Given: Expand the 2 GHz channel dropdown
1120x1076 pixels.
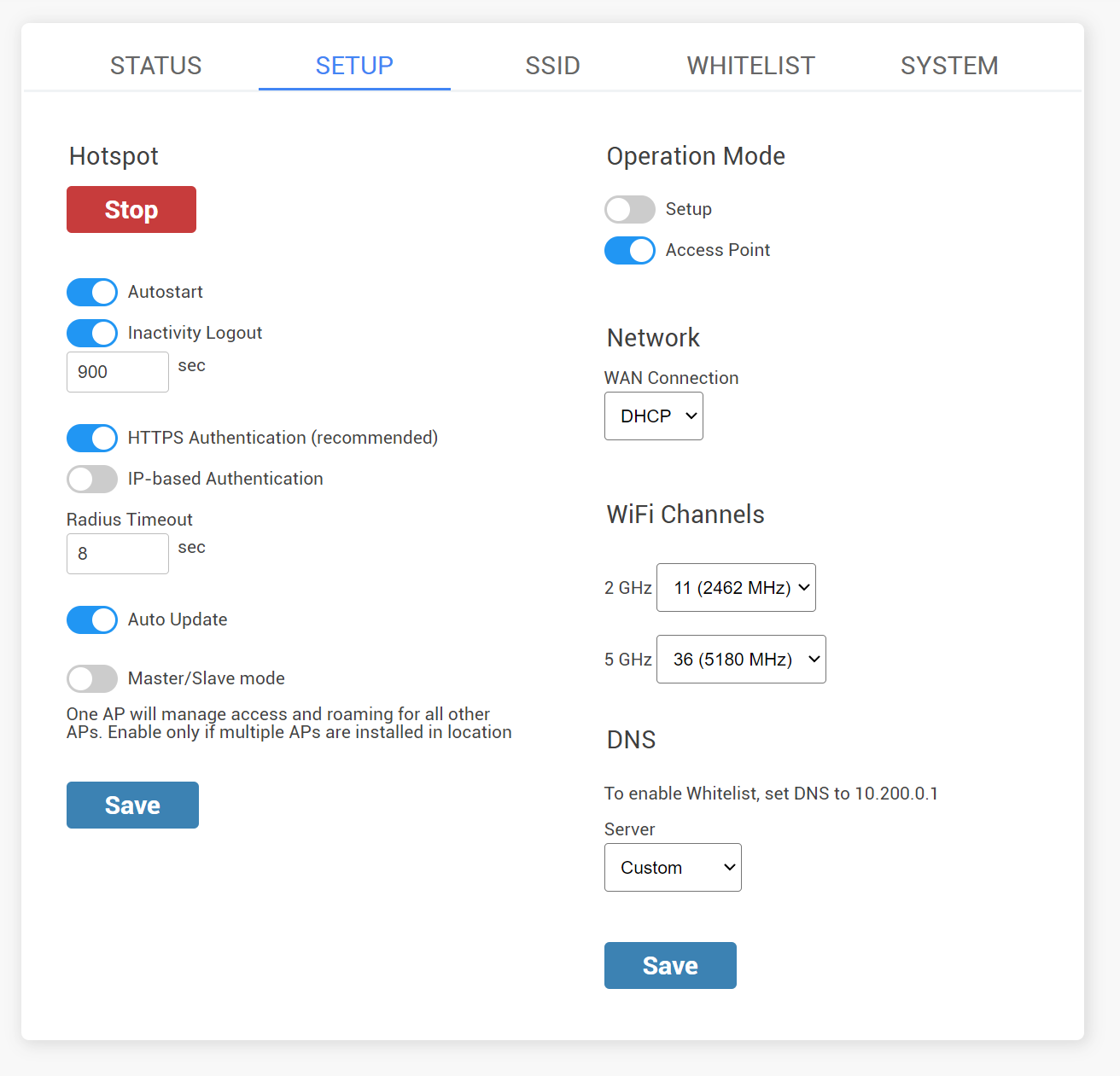Looking at the screenshot, I should click(735, 588).
